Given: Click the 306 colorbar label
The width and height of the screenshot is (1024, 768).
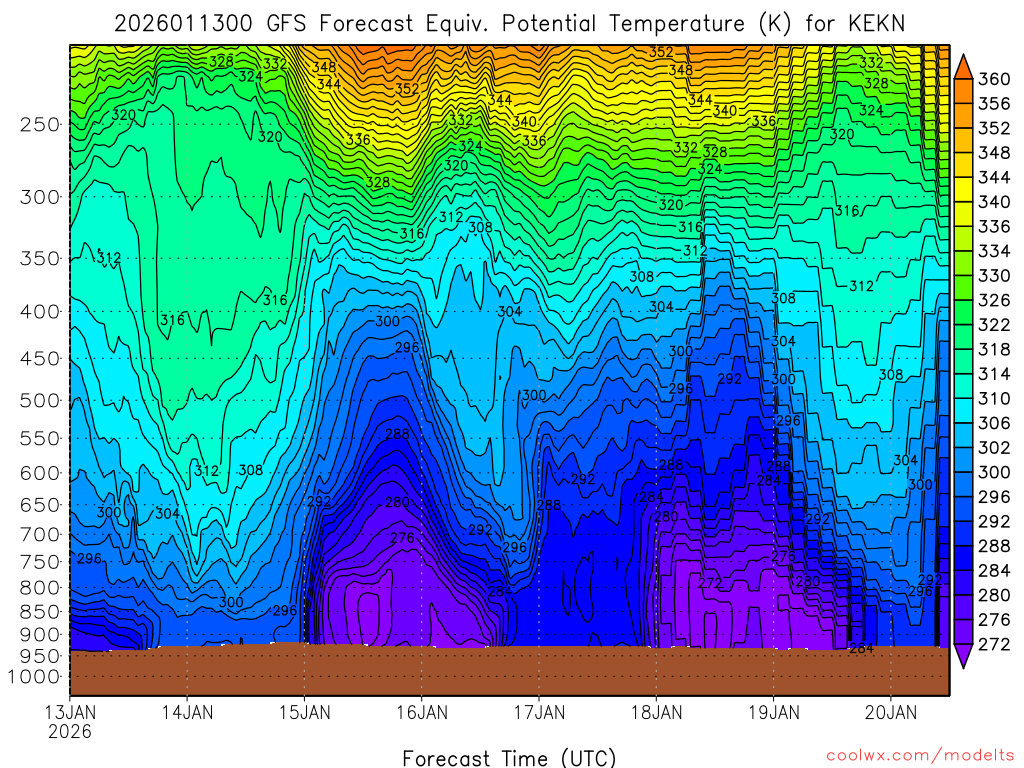Looking at the screenshot, I should (x=994, y=423).
